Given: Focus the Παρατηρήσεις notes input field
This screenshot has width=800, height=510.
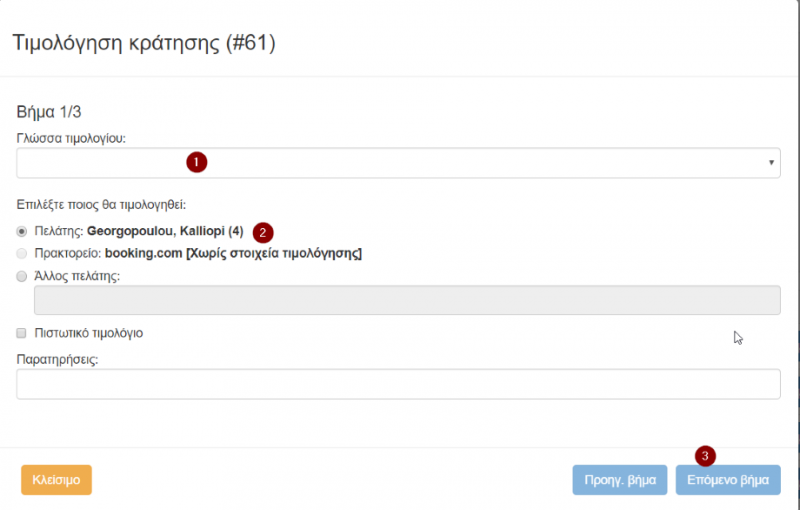Looking at the screenshot, I should pyautogui.click(x=398, y=384).
